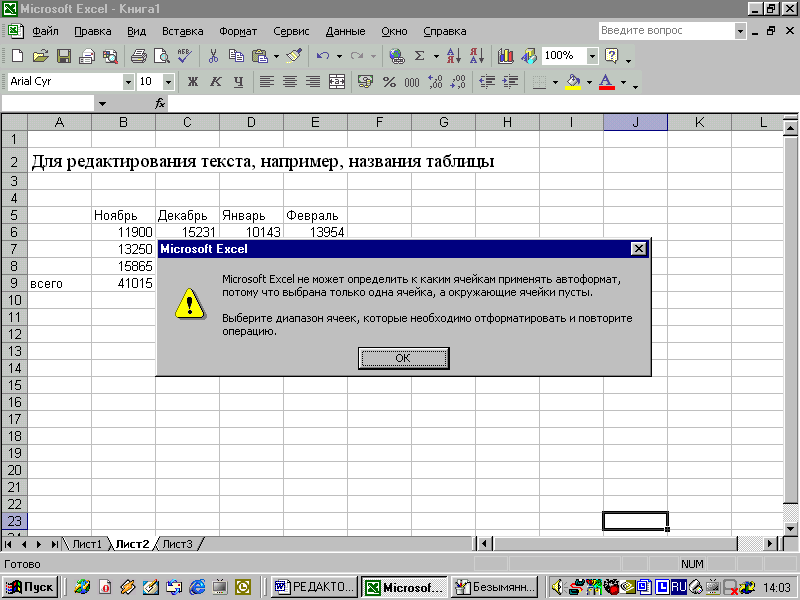This screenshot has width=800, height=600.
Task: Open the Paste options dropdown arrow
Action: click(277, 56)
